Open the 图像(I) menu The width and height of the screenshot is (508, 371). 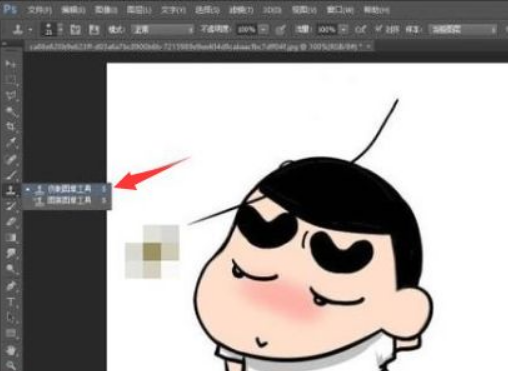106,10
